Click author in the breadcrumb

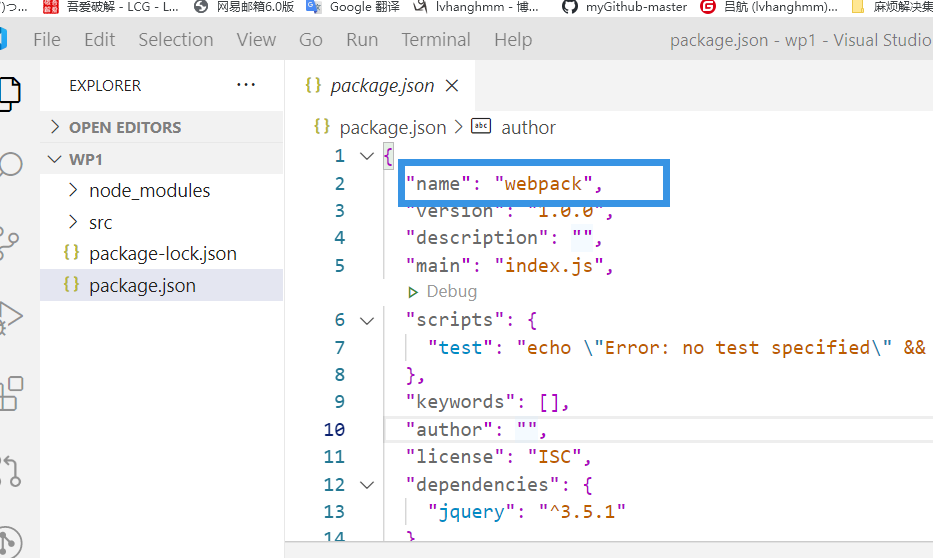(528, 127)
